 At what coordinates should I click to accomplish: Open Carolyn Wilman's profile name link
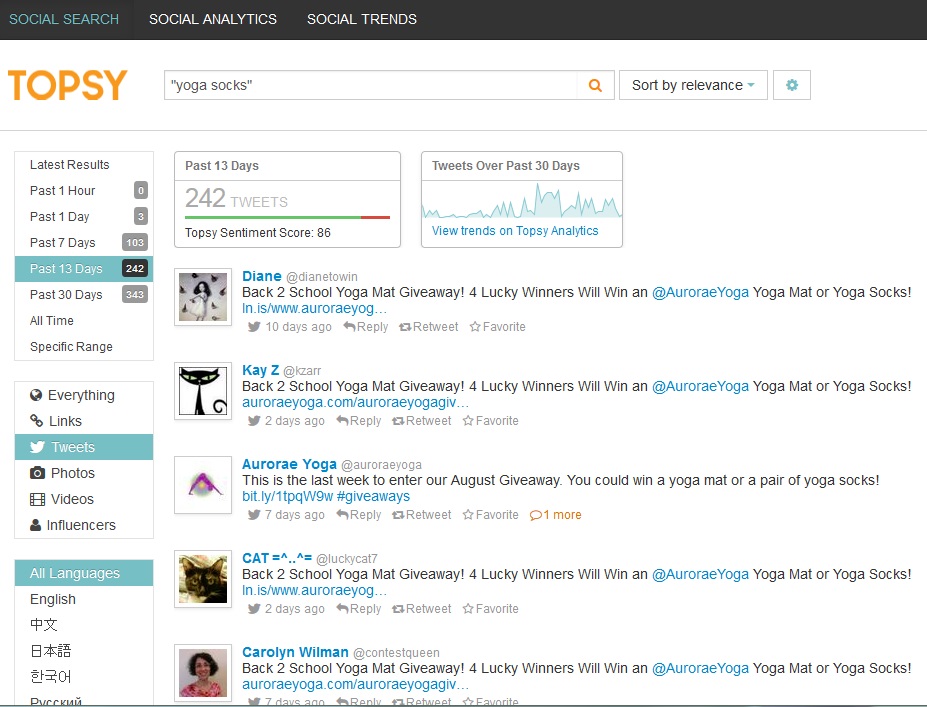296,653
